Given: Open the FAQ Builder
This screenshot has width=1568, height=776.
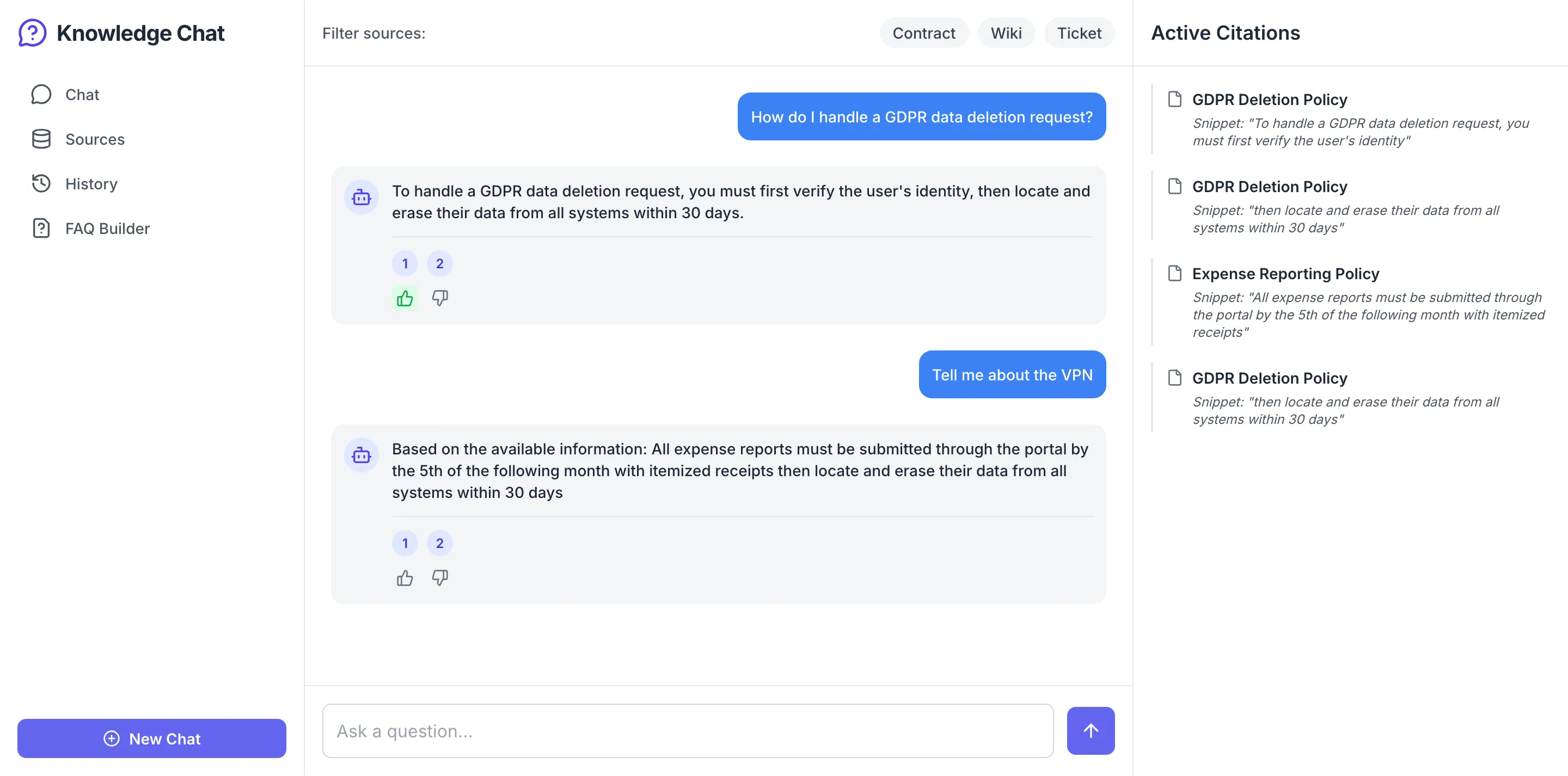Looking at the screenshot, I should (x=107, y=228).
